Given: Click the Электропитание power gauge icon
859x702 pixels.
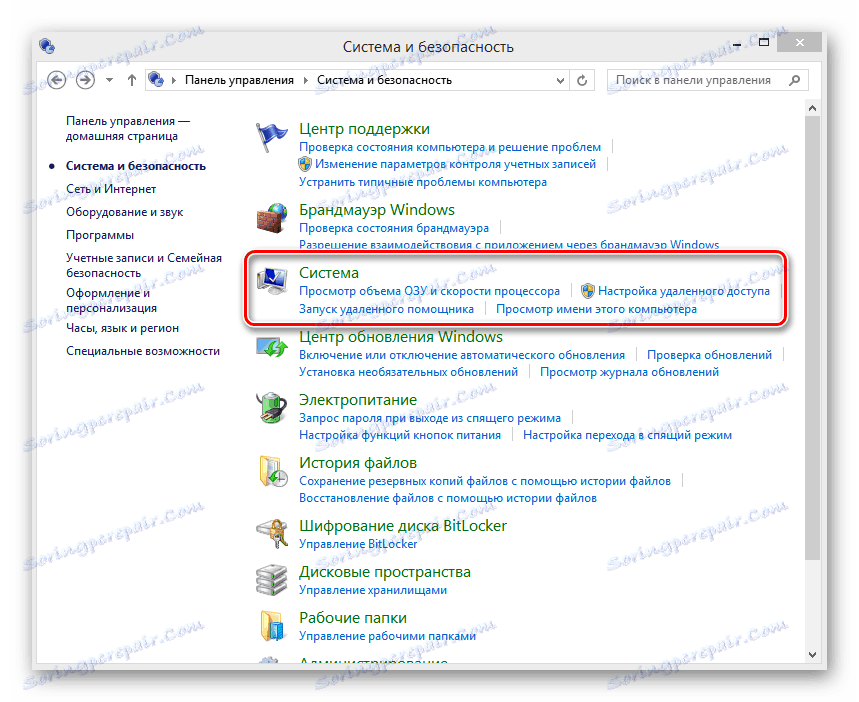Looking at the screenshot, I should 271,408.
